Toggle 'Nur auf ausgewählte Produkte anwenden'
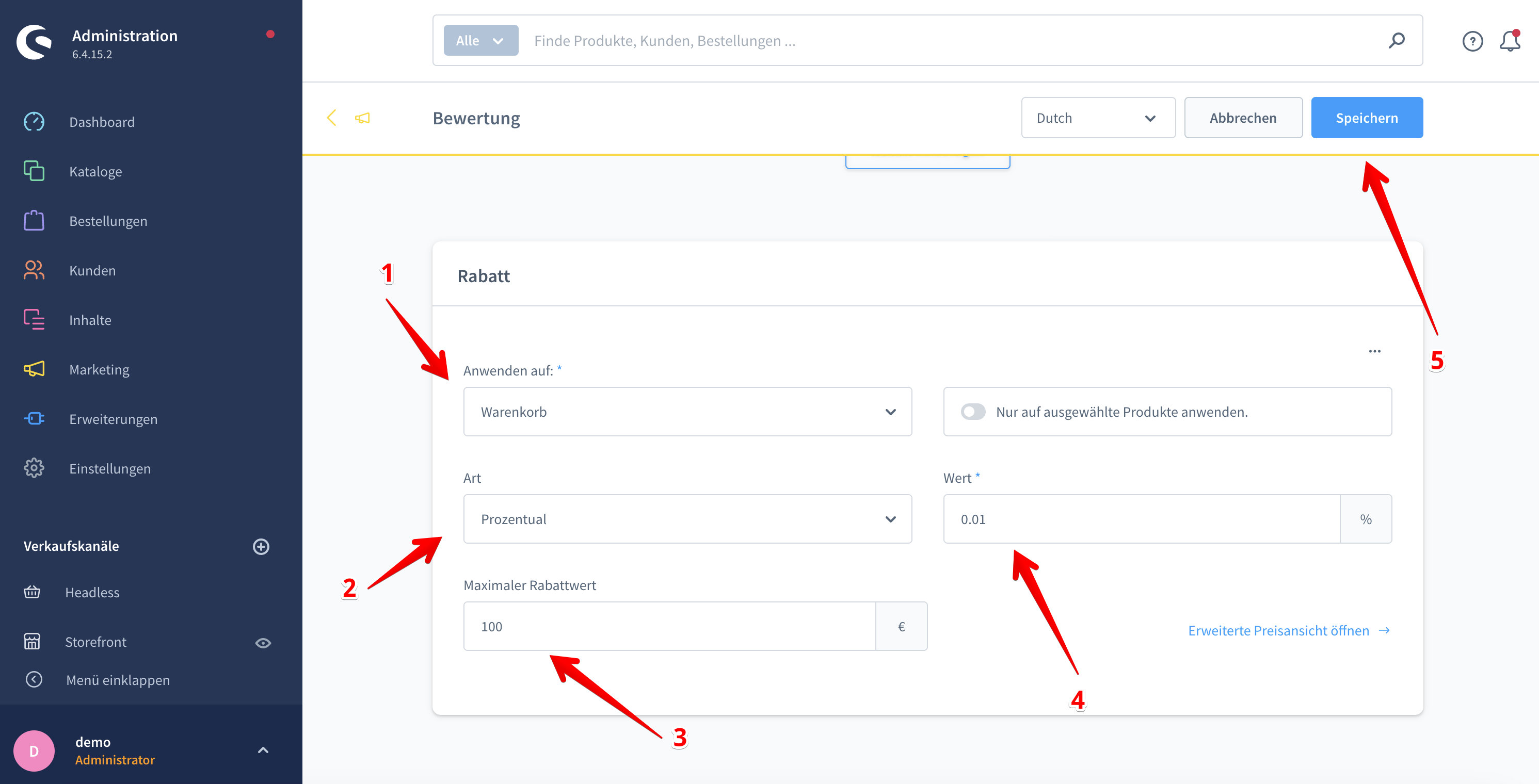 tap(973, 412)
